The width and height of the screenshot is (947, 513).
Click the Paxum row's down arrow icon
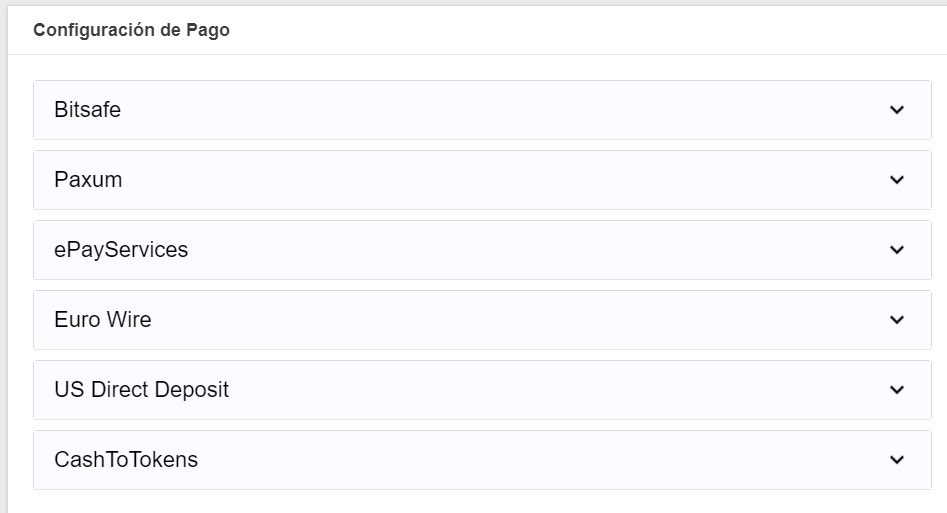[x=896, y=180]
